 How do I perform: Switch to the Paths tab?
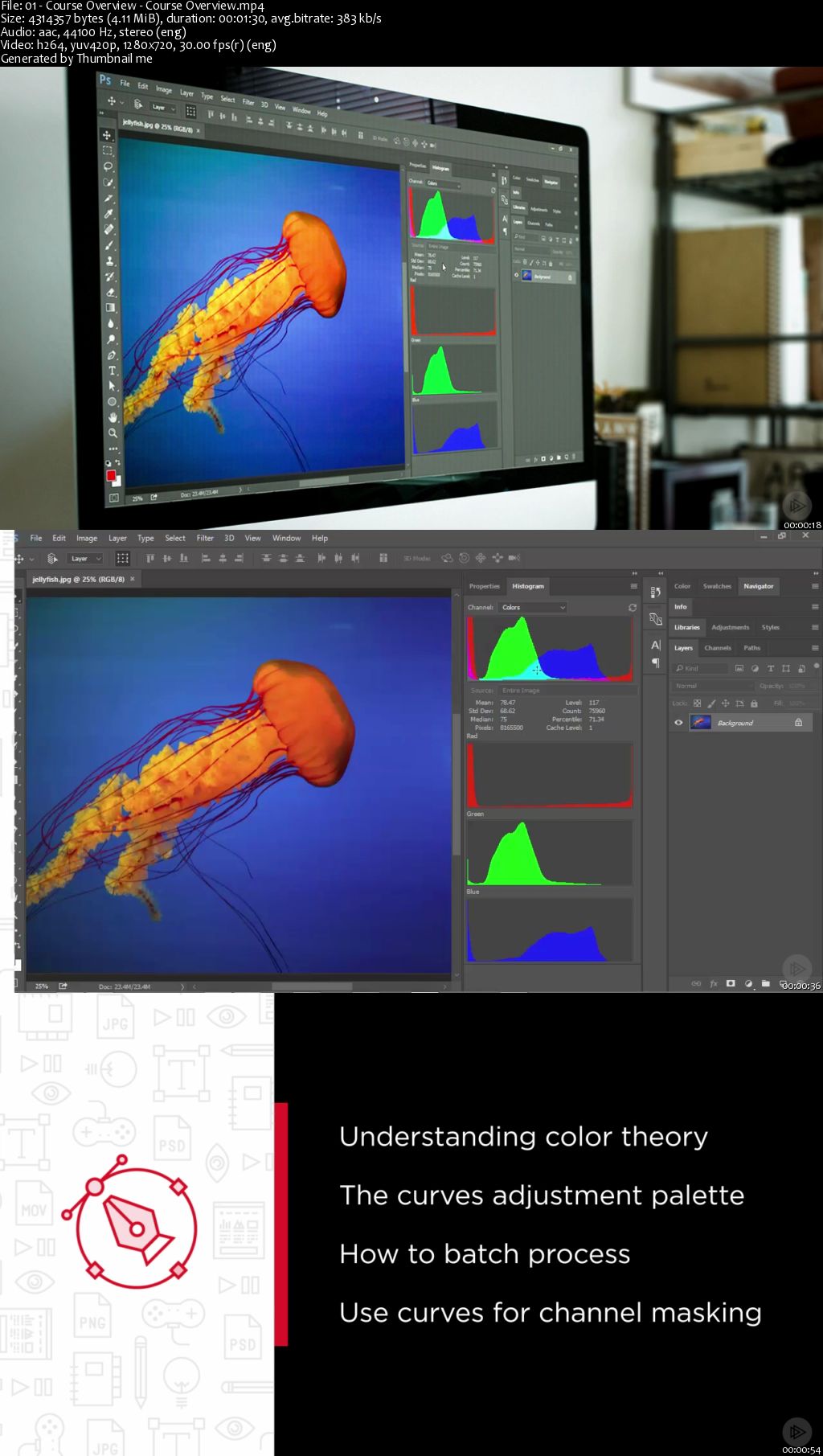751,648
